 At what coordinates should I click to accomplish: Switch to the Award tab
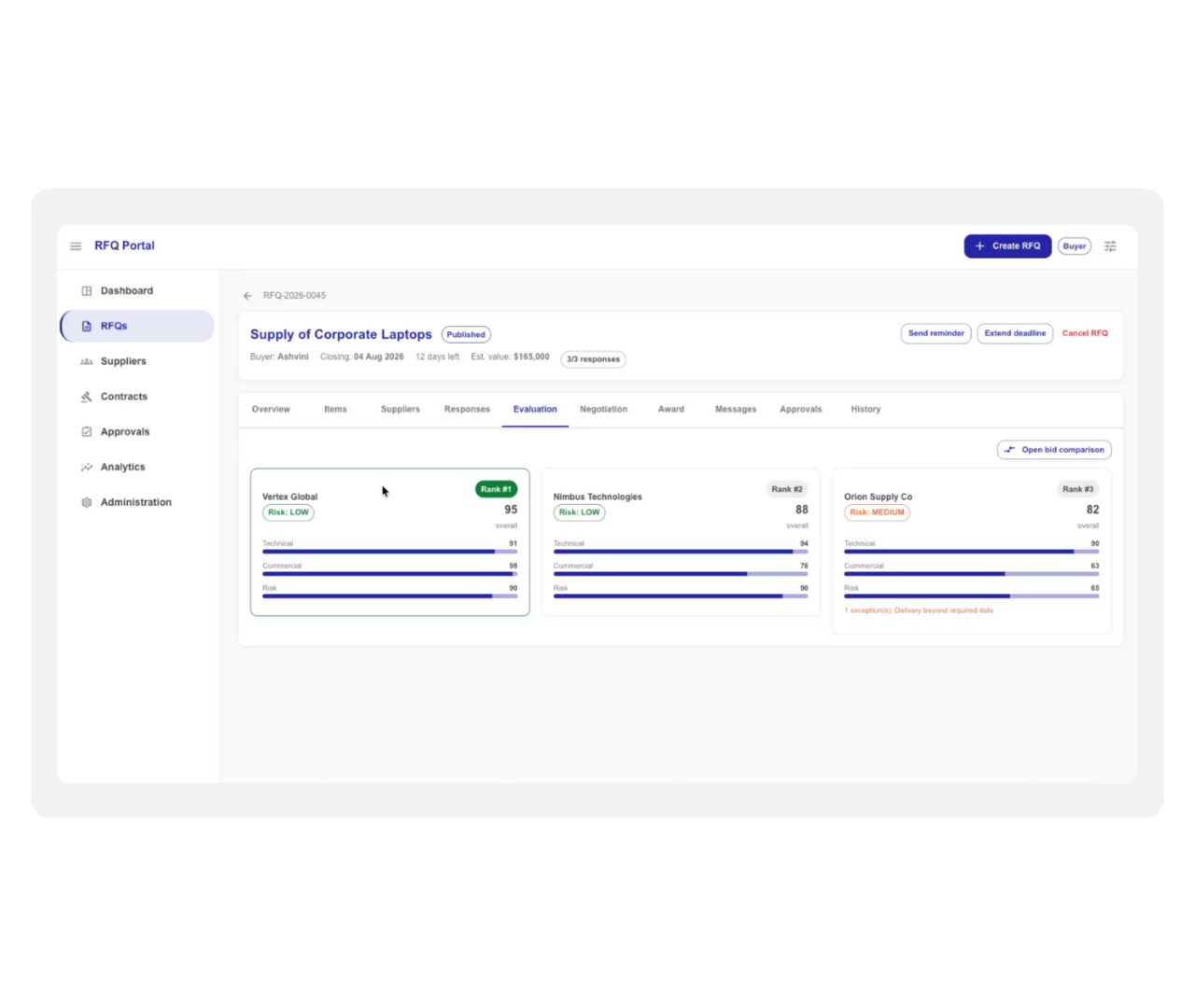coord(671,410)
